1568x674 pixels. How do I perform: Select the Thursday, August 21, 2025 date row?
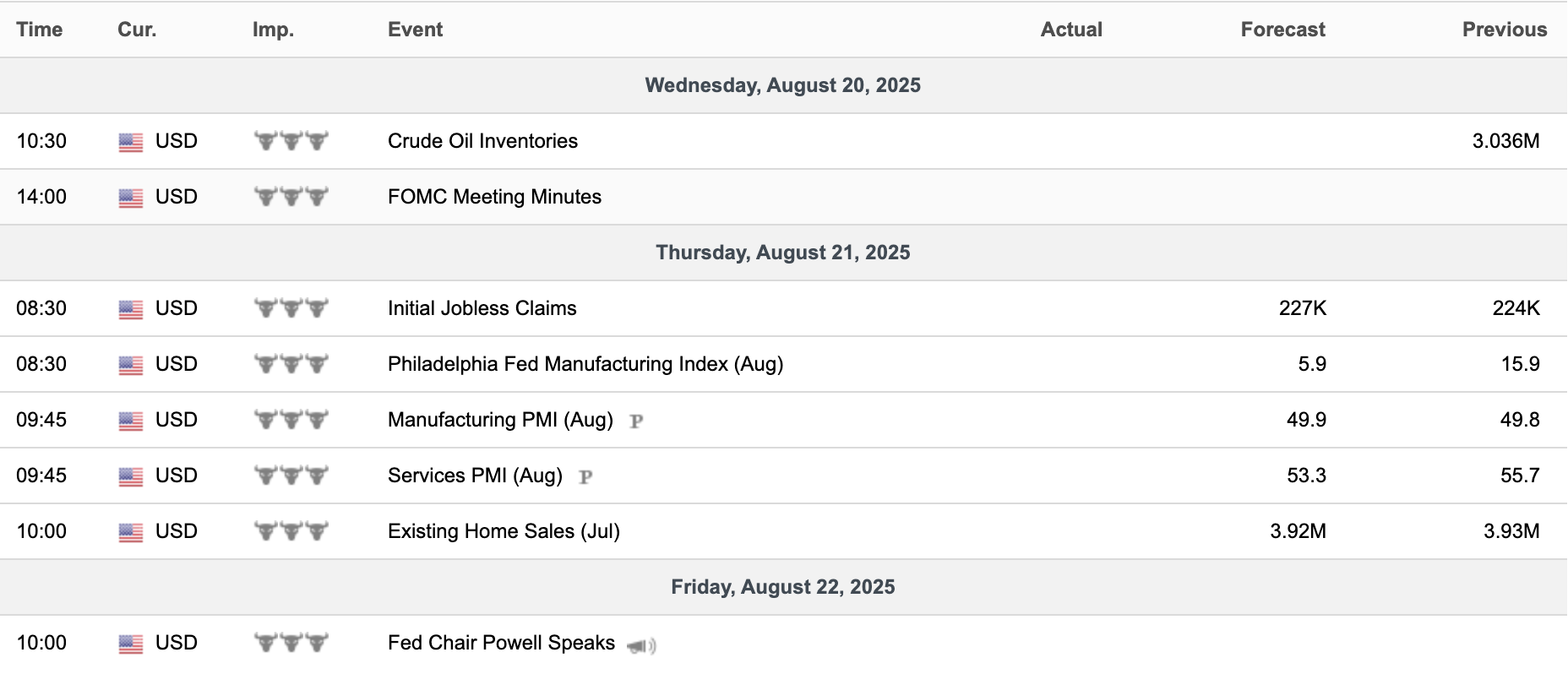pos(783,253)
